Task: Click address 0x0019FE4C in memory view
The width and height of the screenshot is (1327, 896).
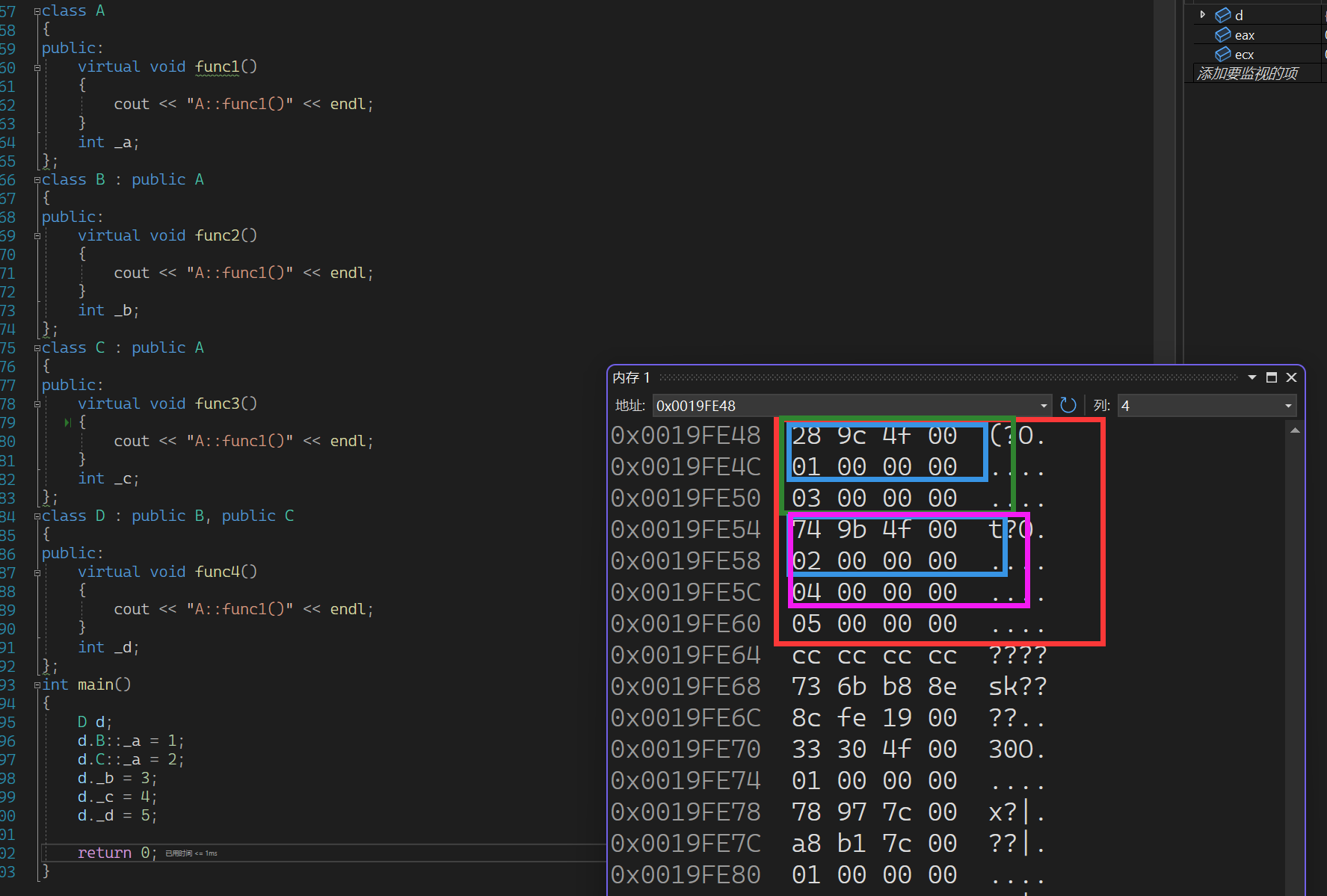Action: click(x=686, y=466)
